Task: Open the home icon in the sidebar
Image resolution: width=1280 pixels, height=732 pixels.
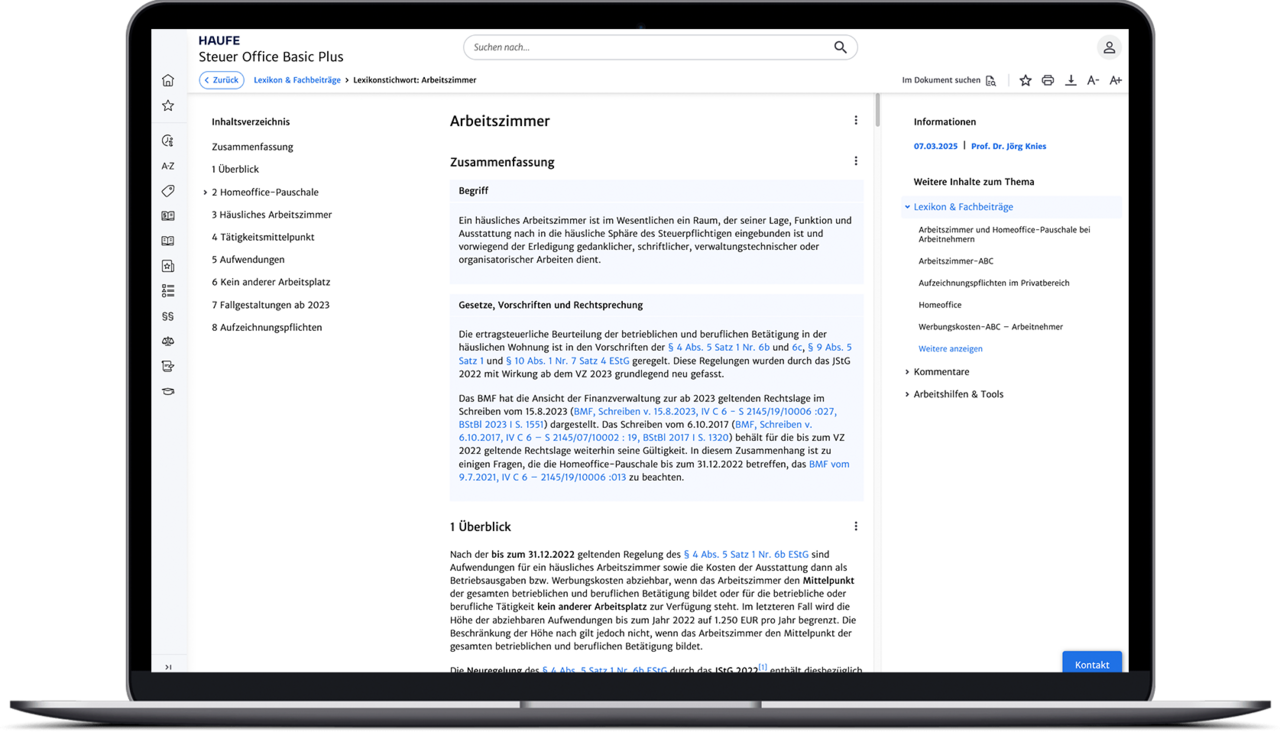Action: point(167,81)
